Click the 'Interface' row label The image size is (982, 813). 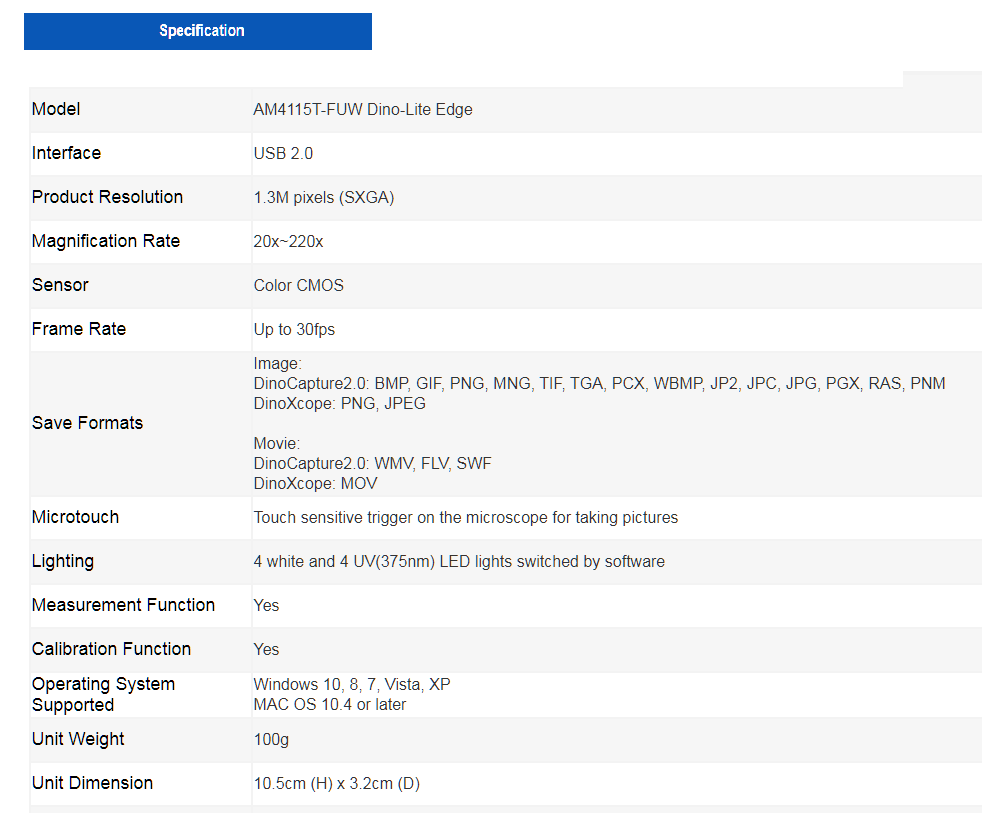click(x=66, y=153)
